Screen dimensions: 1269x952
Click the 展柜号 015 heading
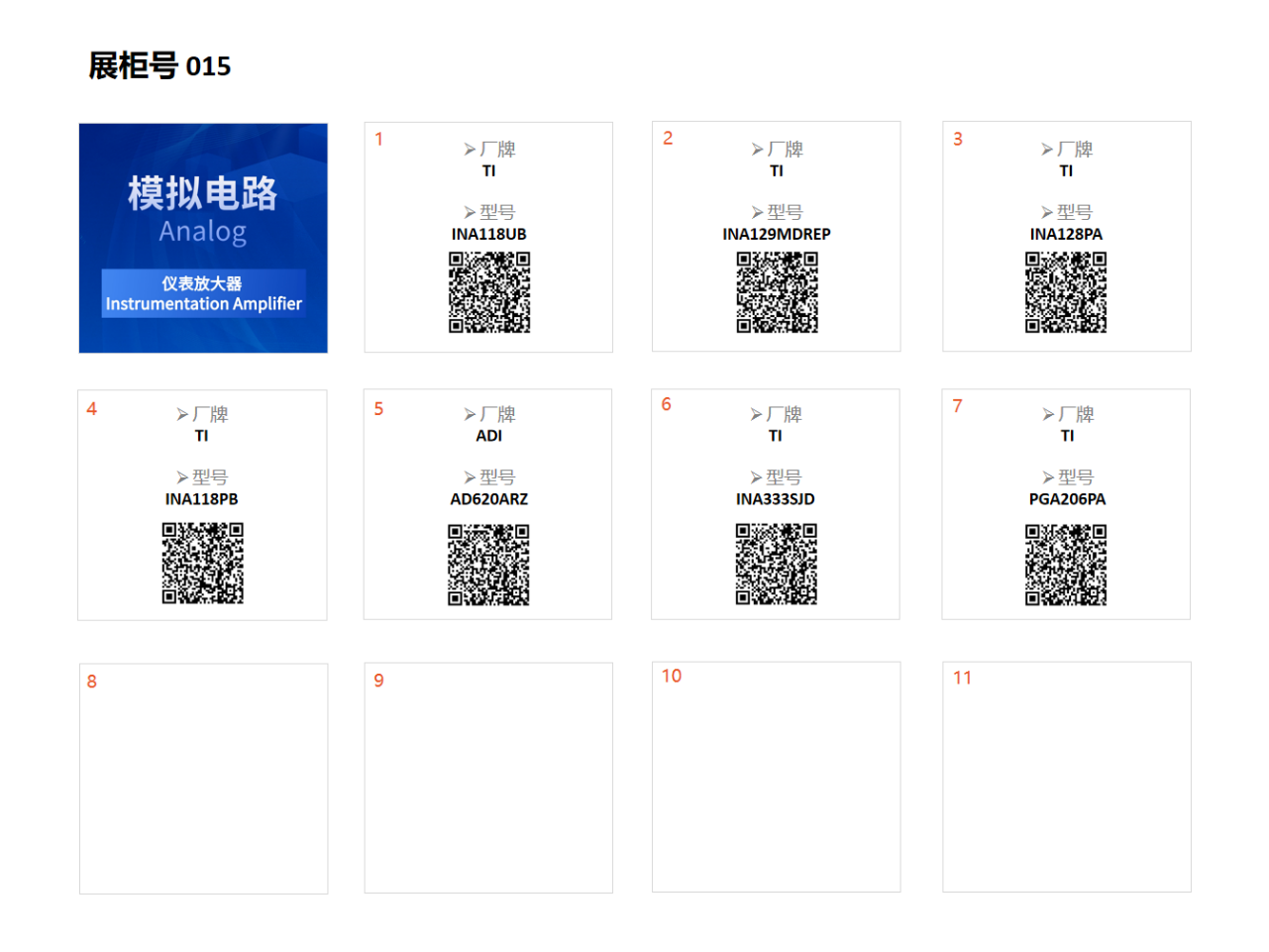[x=159, y=66]
